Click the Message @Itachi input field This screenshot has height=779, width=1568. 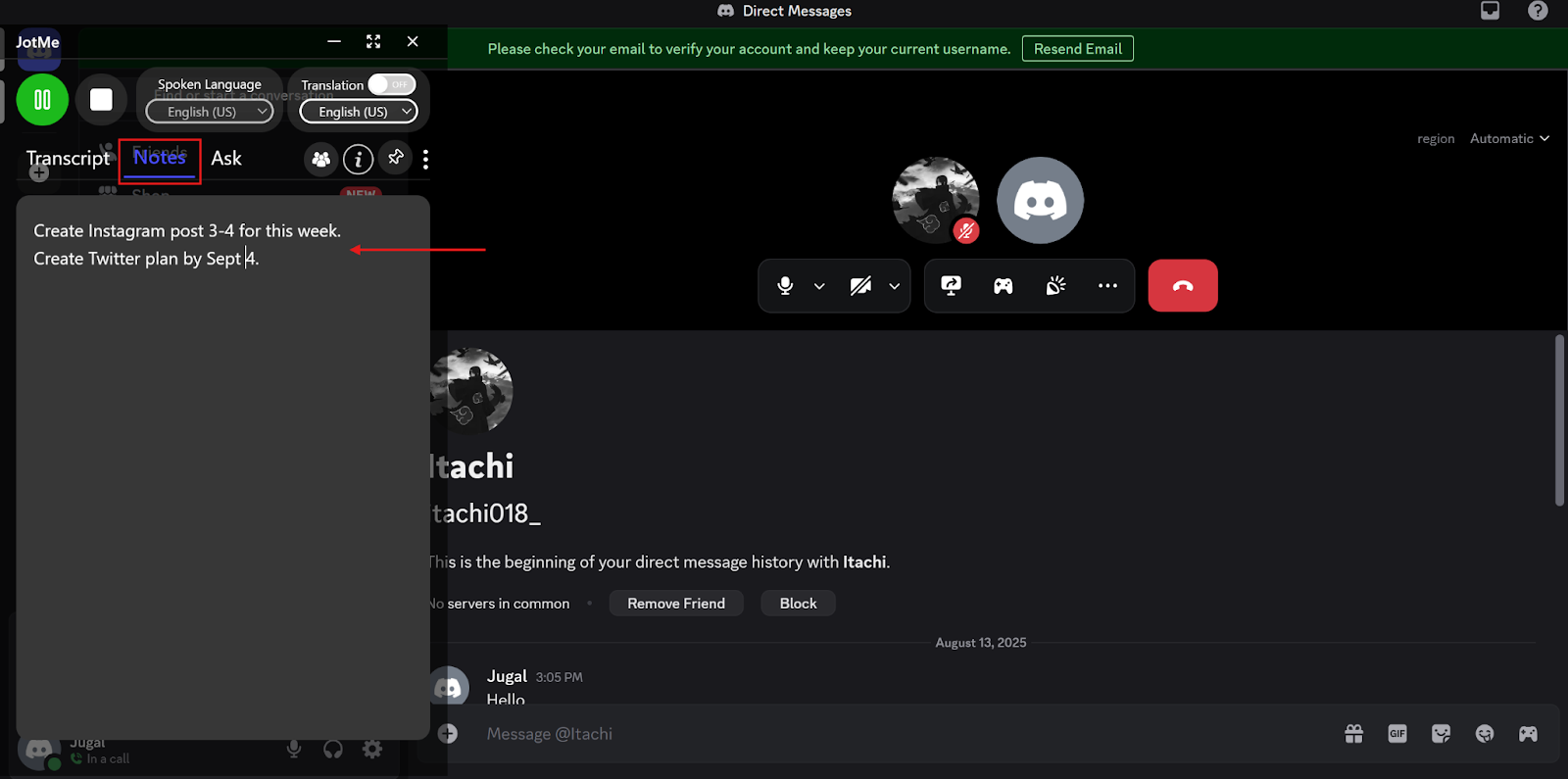[902, 734]
